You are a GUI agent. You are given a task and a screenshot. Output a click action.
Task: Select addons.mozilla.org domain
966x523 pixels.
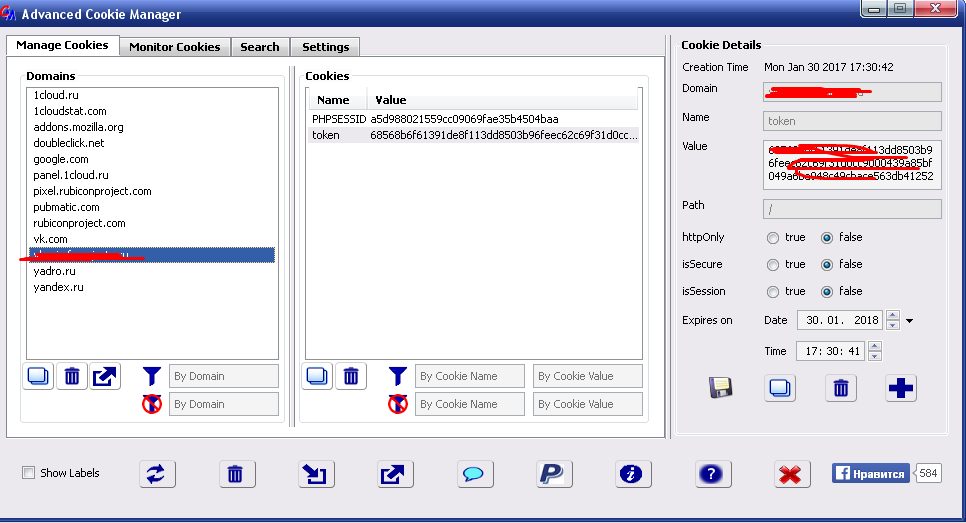click(x=152, y=127)
